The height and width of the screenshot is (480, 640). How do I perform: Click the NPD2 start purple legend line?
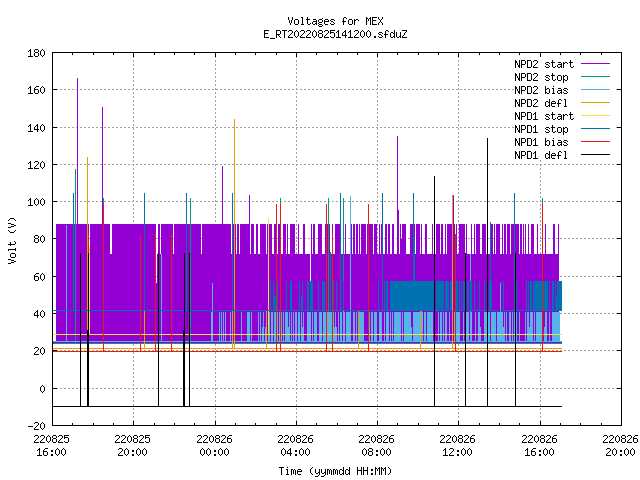pyautogui.click(x=595, y=64)
